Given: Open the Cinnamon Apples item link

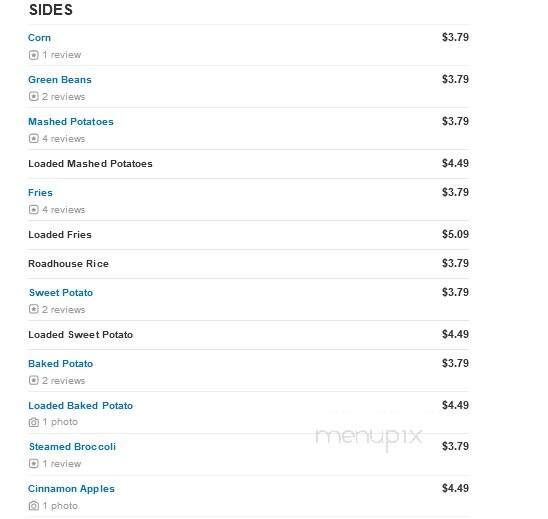Looking at the screenshot, I should click(x=71, y=489).
